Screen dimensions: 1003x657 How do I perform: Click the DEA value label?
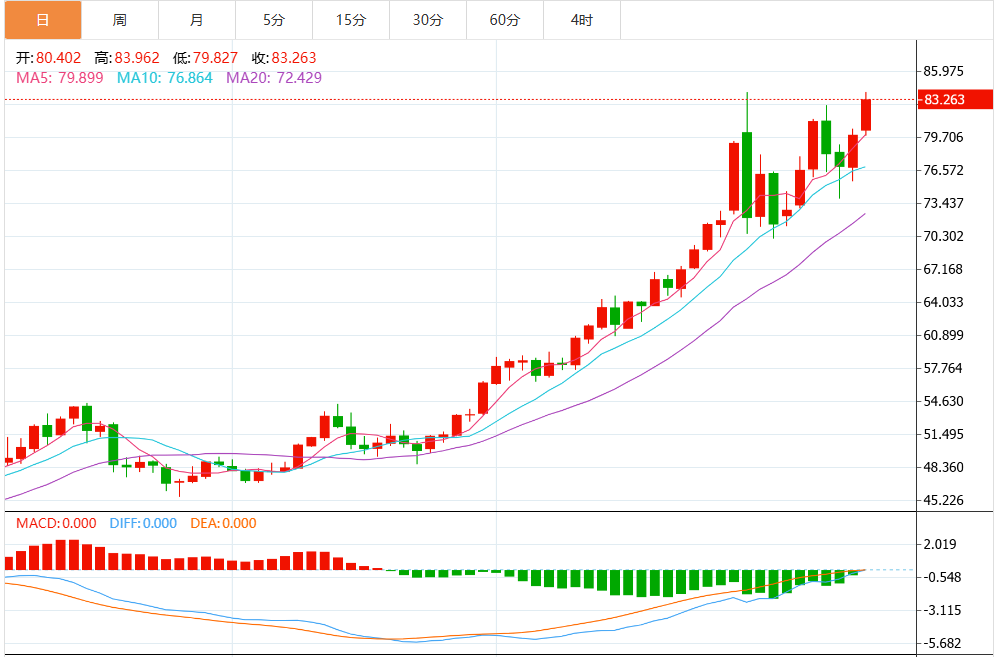223,523
